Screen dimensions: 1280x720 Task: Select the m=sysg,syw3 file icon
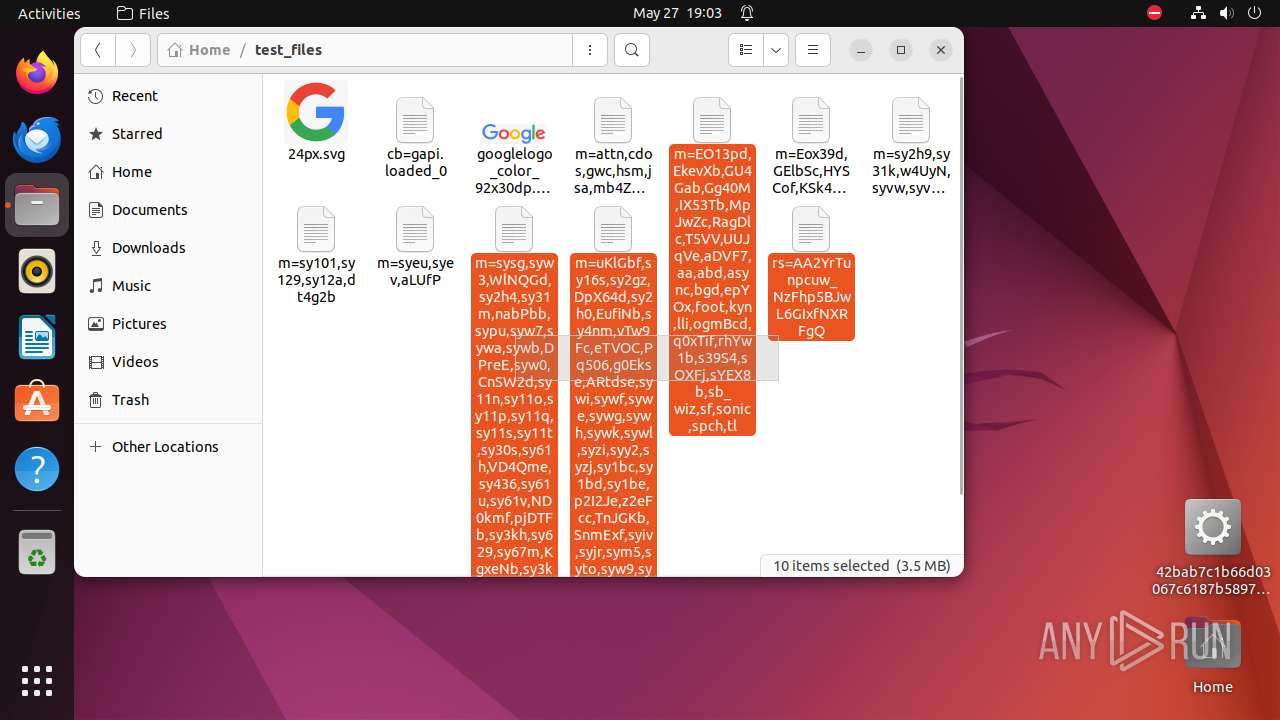[x=514, y=230]
